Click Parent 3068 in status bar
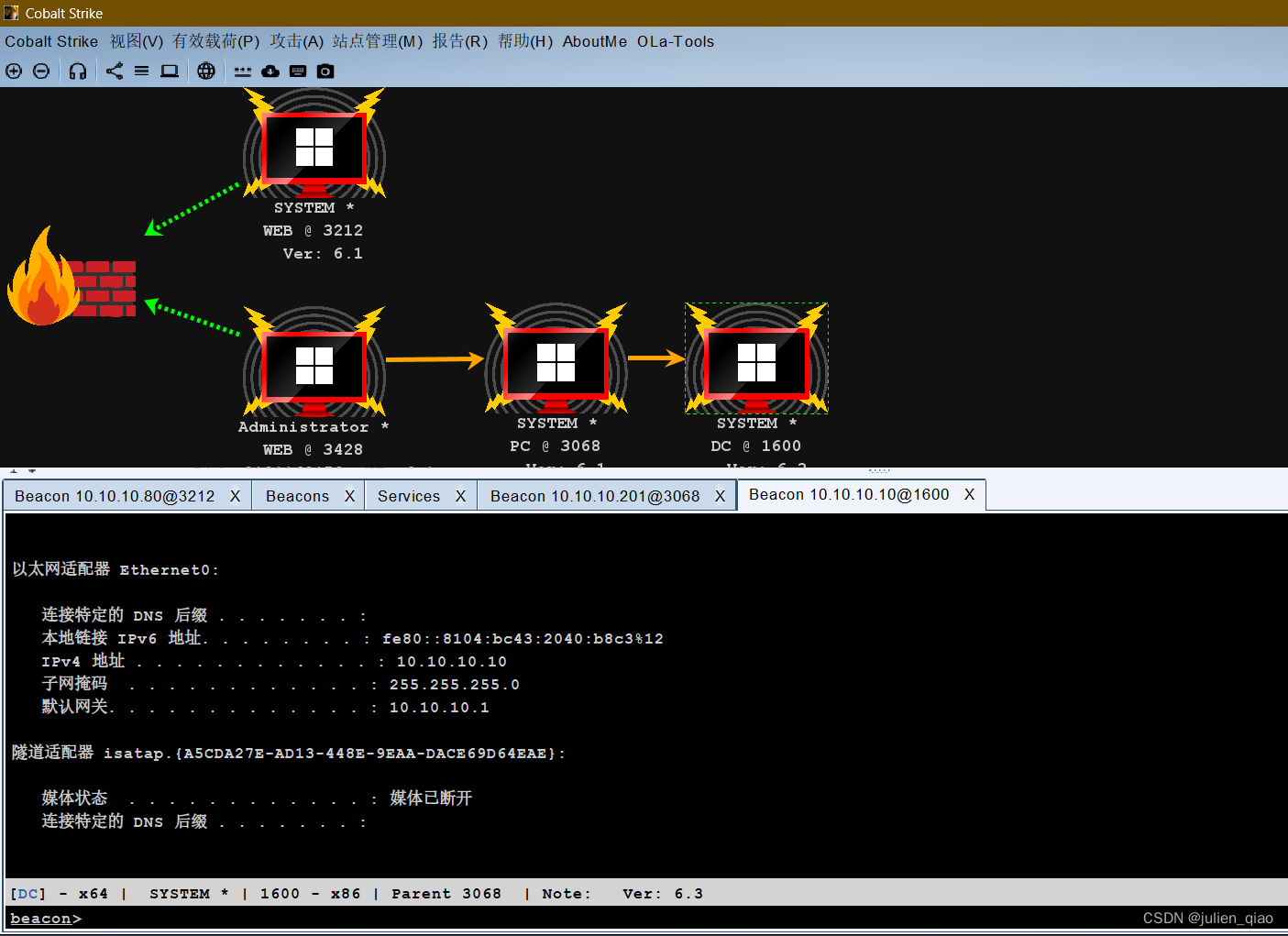 446,894
